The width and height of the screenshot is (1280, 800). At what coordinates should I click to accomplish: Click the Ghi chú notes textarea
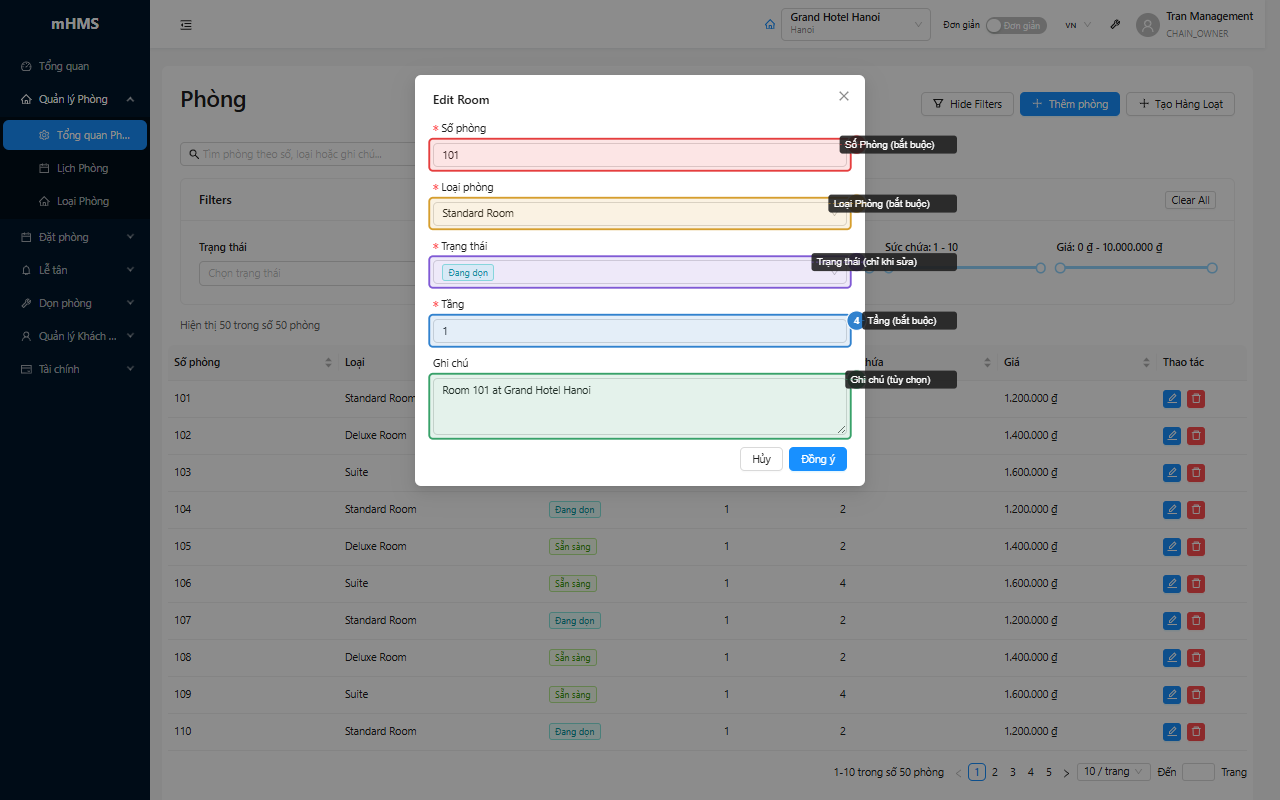coord(640,406)
